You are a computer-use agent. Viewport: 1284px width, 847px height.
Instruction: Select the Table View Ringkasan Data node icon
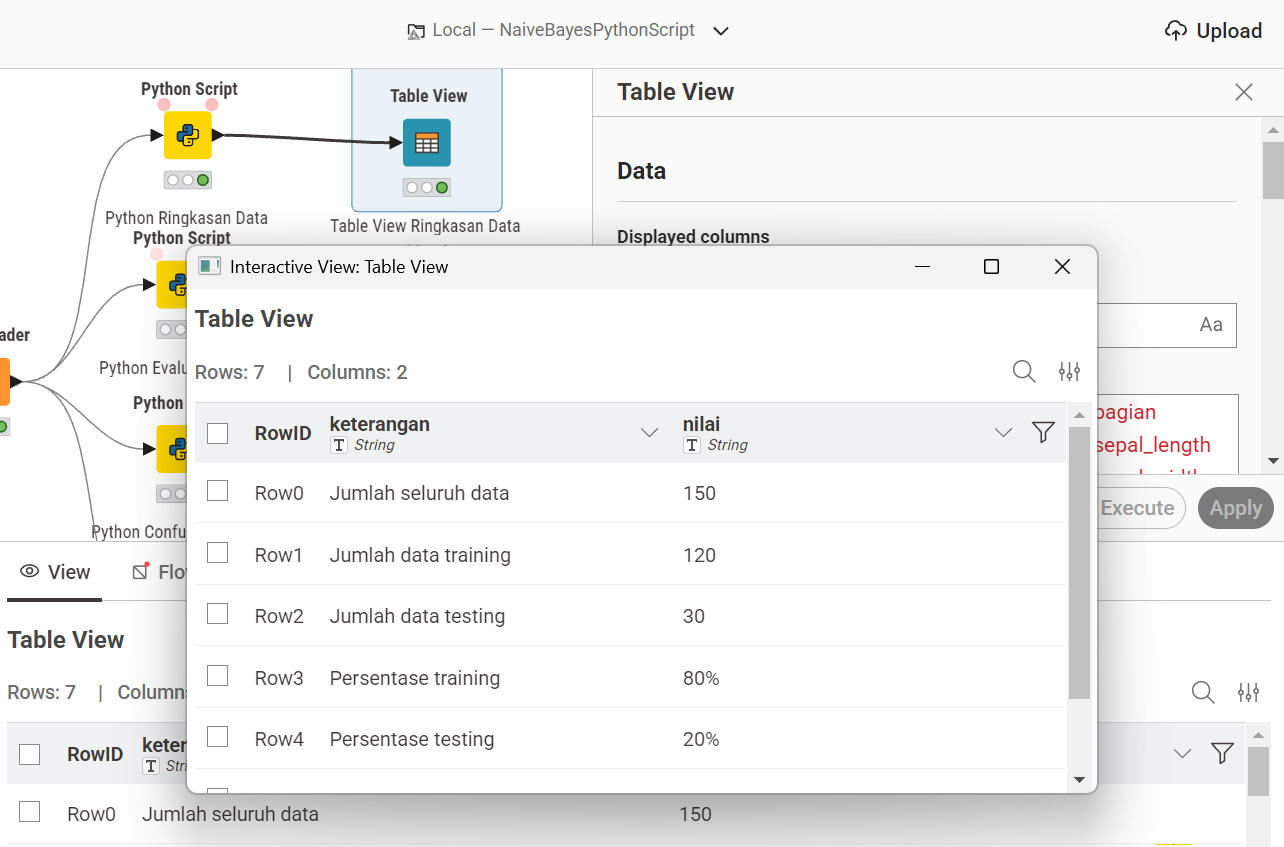(427, 143)
